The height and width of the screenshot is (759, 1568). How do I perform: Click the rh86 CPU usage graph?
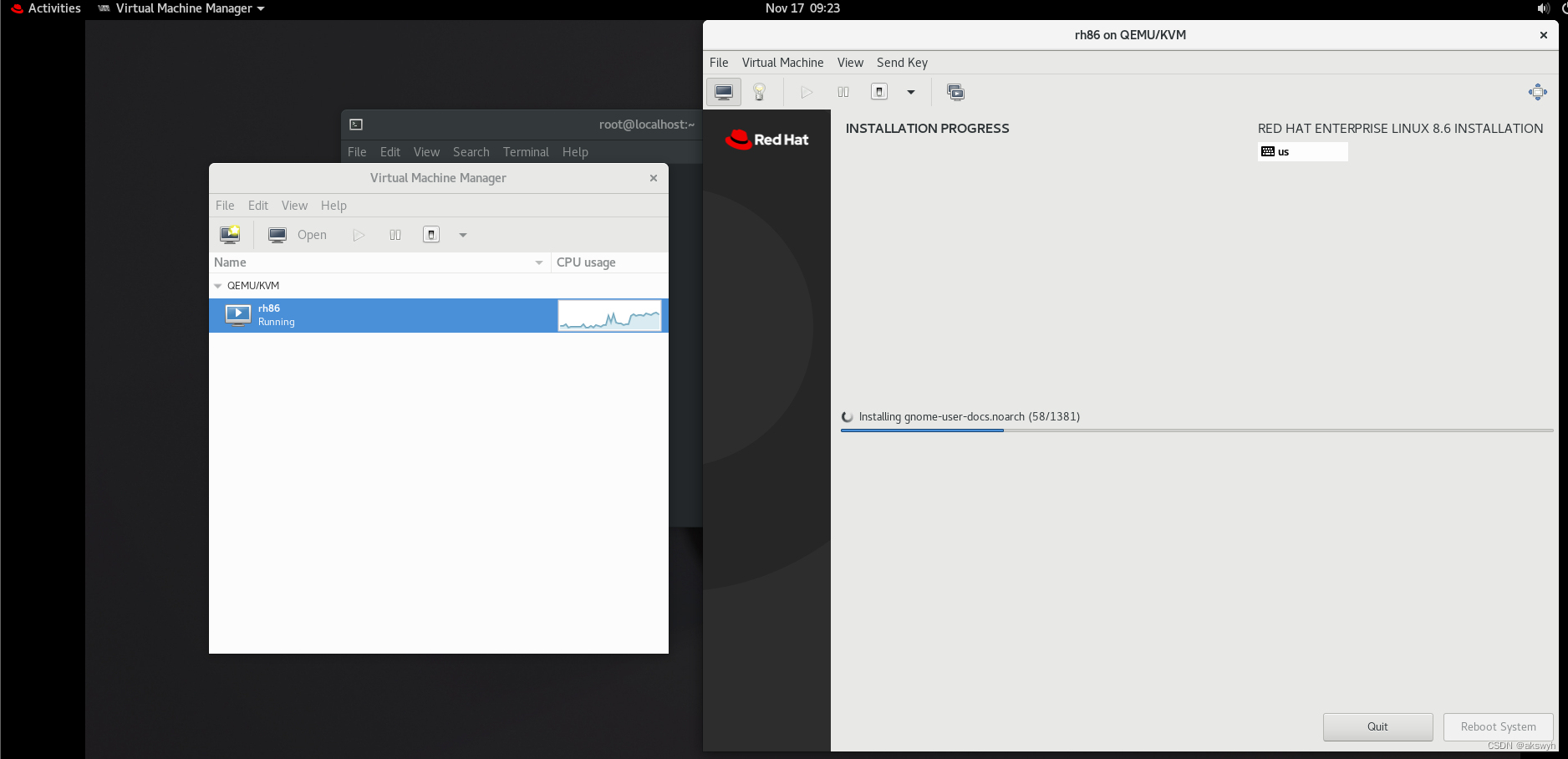click(x=609, y=315)
